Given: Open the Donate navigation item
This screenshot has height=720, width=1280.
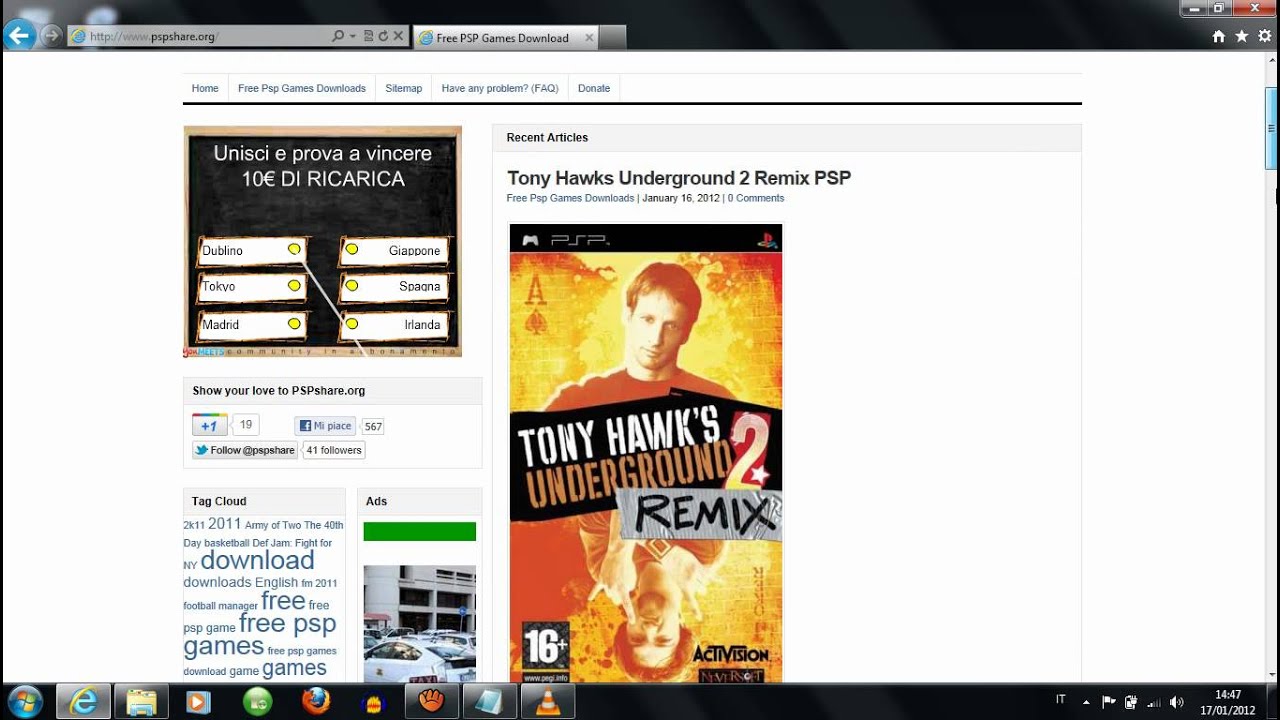Looking at the screenshot, I should (x=594, y=88).
